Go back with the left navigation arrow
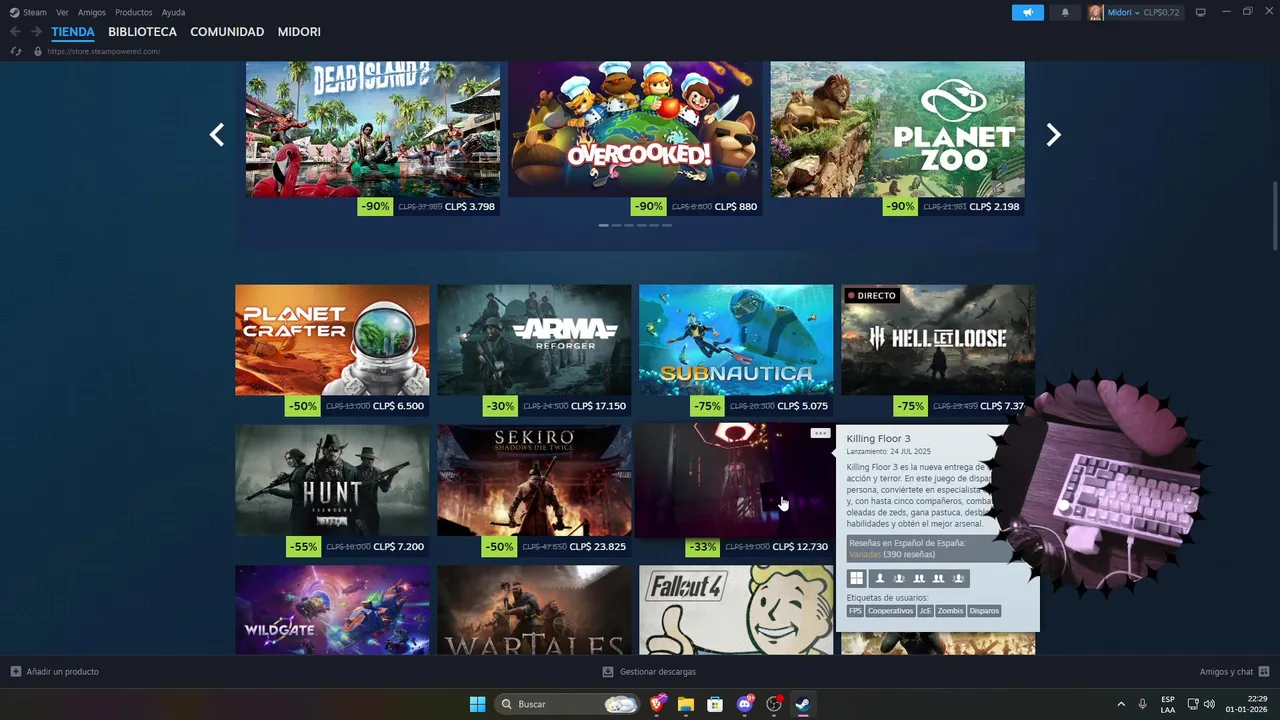The height and width of the screenshot is (720, 1280). 15,32
